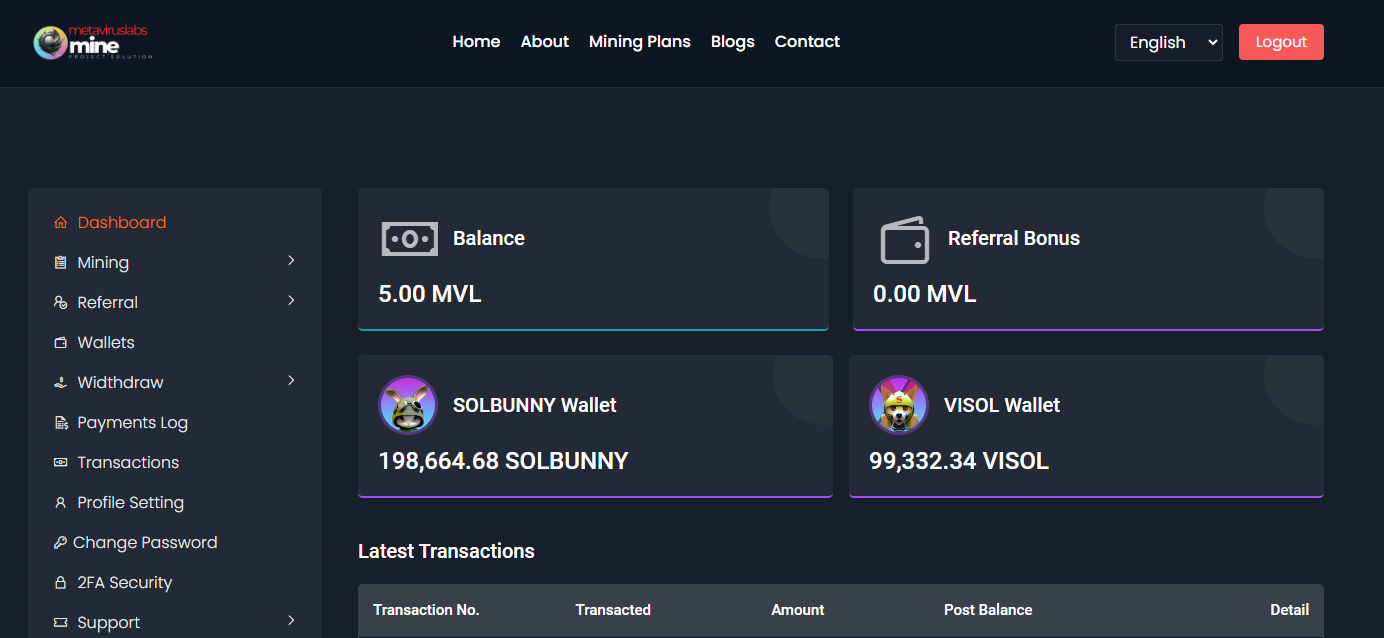1384x638 pixels.
Task: Open the Mining sidebar menu
Action: pyautogui.click(x=103, y=262)
